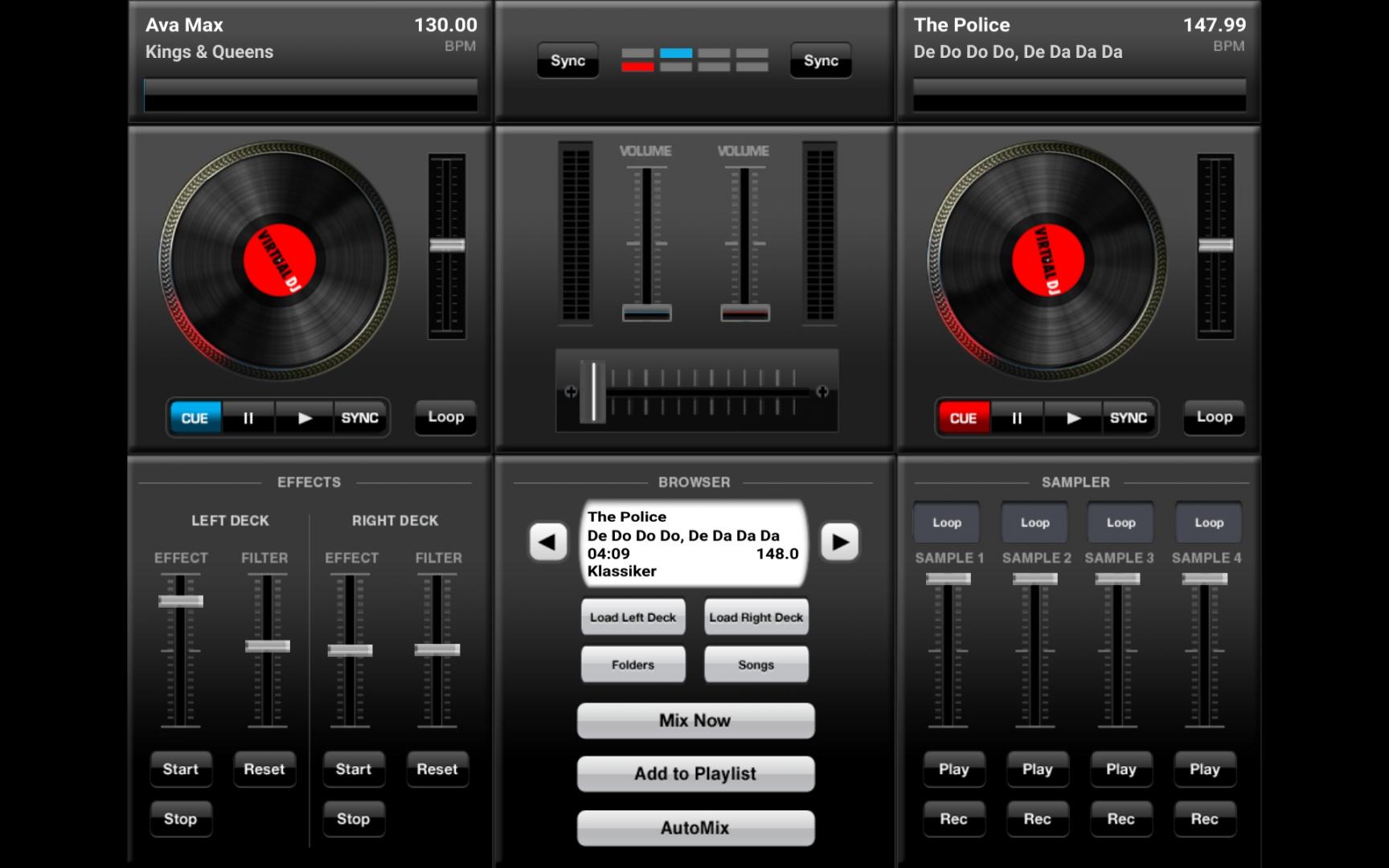Play Sample 2
This screenshot has width=1389, height=868.
[x=1038, y=769]
